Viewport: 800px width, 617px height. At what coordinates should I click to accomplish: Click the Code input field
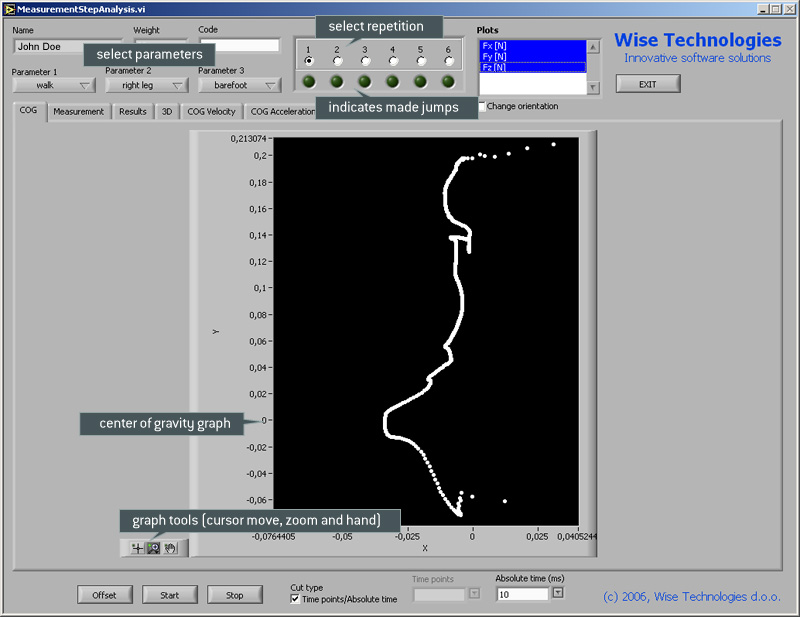click(x=239, y=45)
